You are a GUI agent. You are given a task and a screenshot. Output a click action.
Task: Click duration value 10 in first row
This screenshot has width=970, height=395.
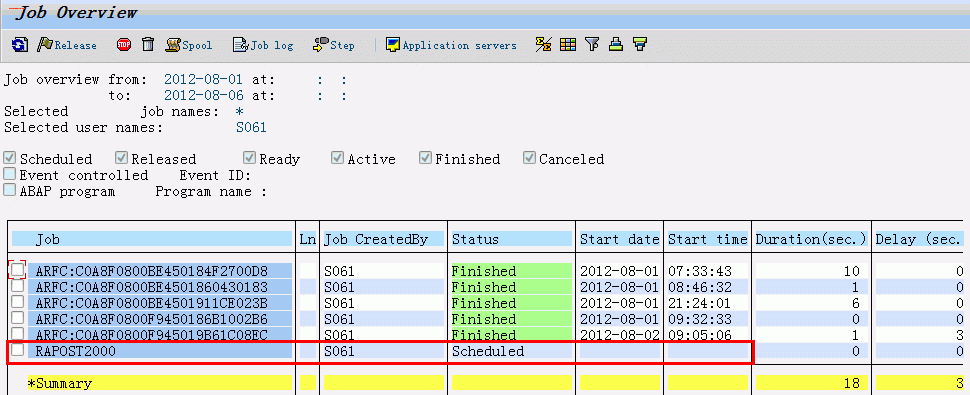click(x=852, y=271)
